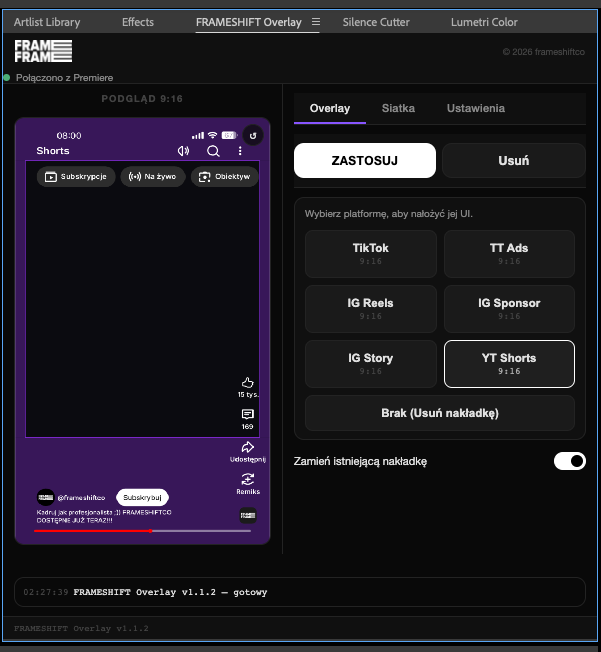Click the Subskrypcje chip in preview

pyautogui.click(x=76, y=177)
